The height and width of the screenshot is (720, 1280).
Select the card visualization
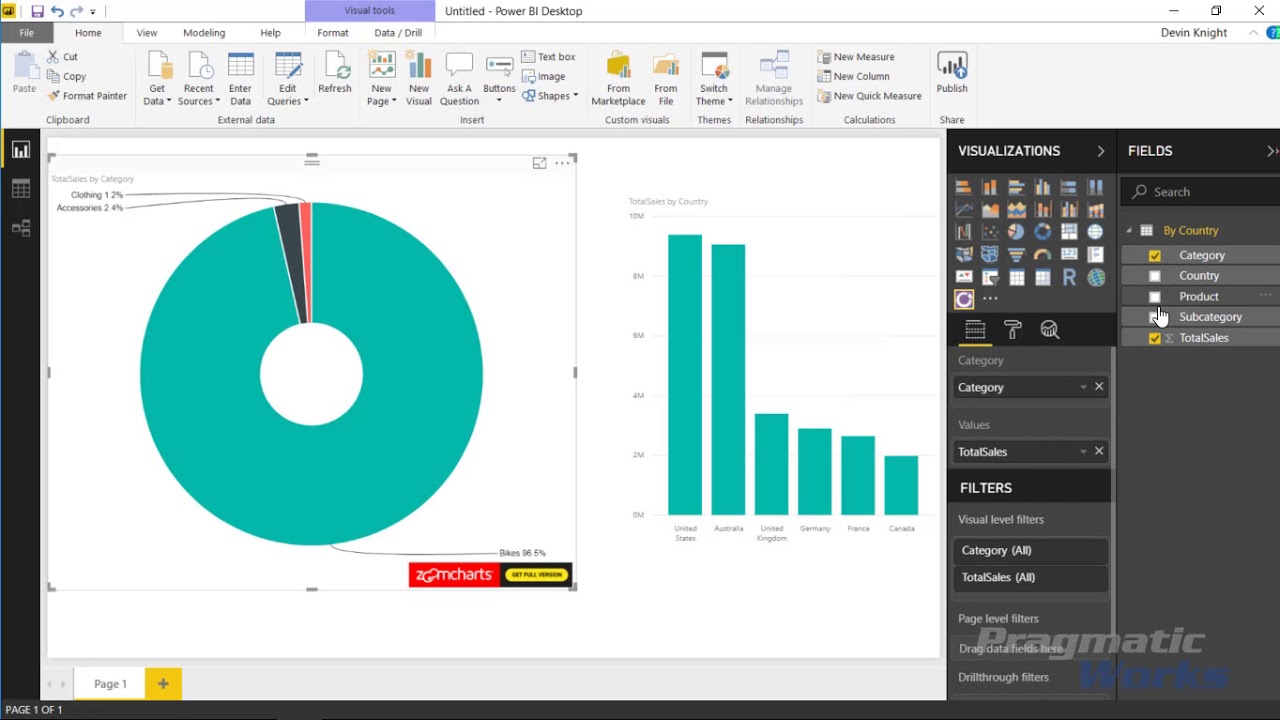click(x=1069, y=254)
